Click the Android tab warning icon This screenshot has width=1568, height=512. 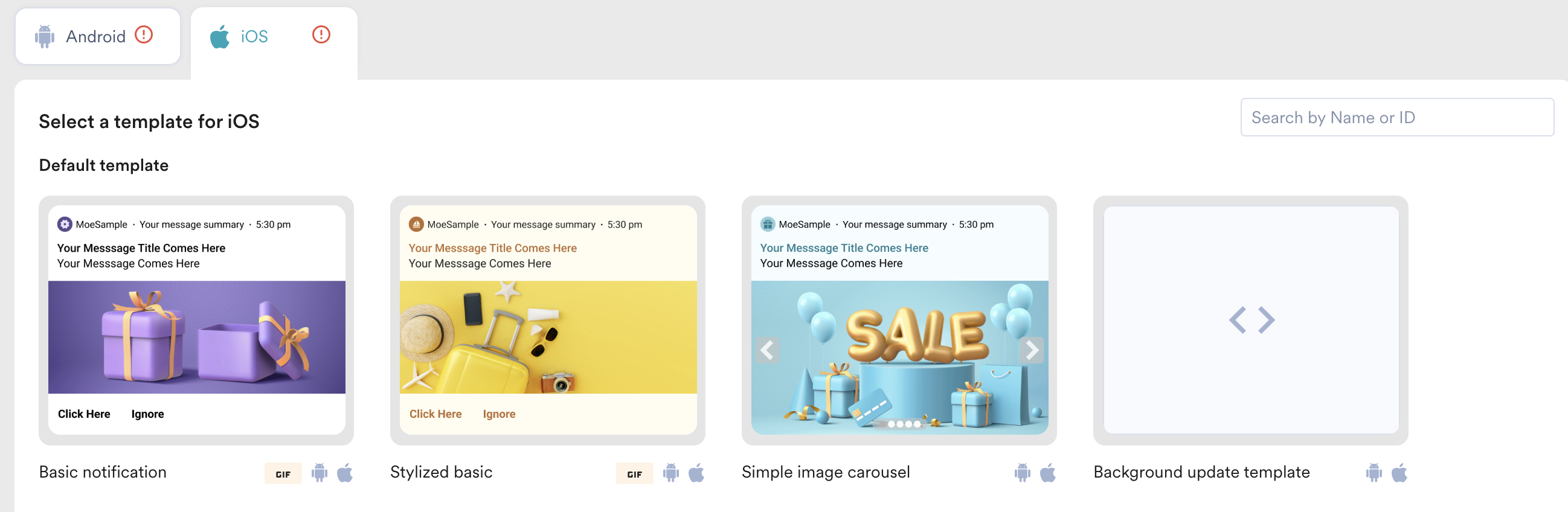click(x=144, y=34)
